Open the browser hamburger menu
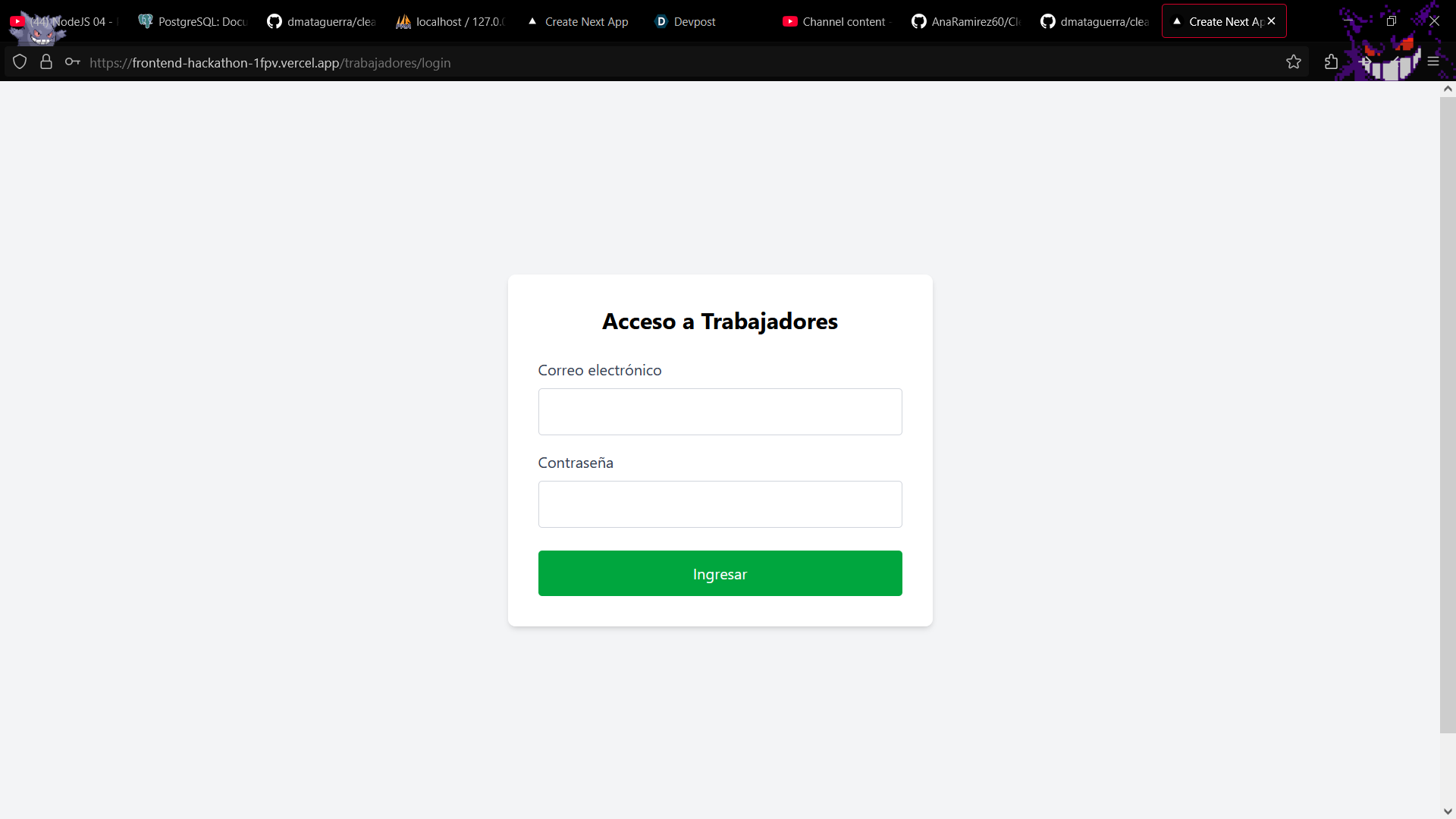Screen dimensions: 1456x819 coord(1433,61)
